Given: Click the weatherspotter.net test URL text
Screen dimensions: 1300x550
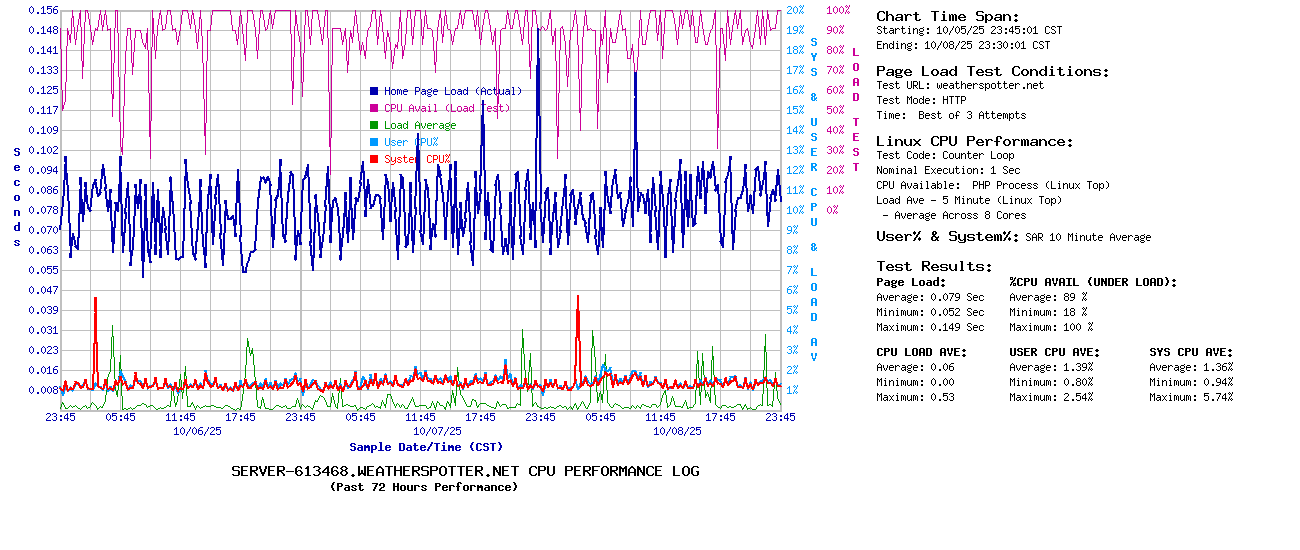Looking at the screenshot, I should 989,85.
